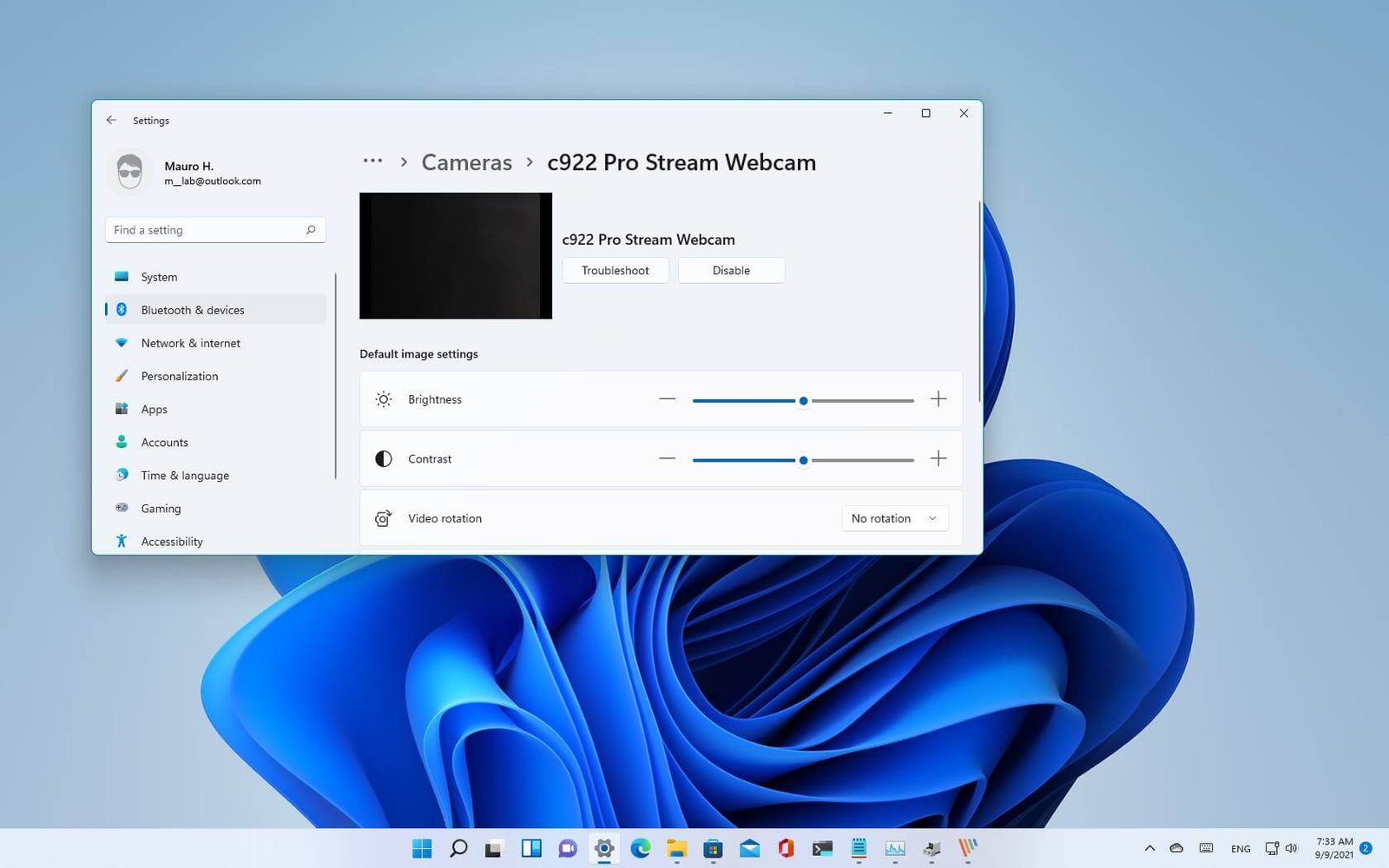Click the magnifier icon in Find a setting
Screen dimensions: 1389x868
[x=310, y=229]
